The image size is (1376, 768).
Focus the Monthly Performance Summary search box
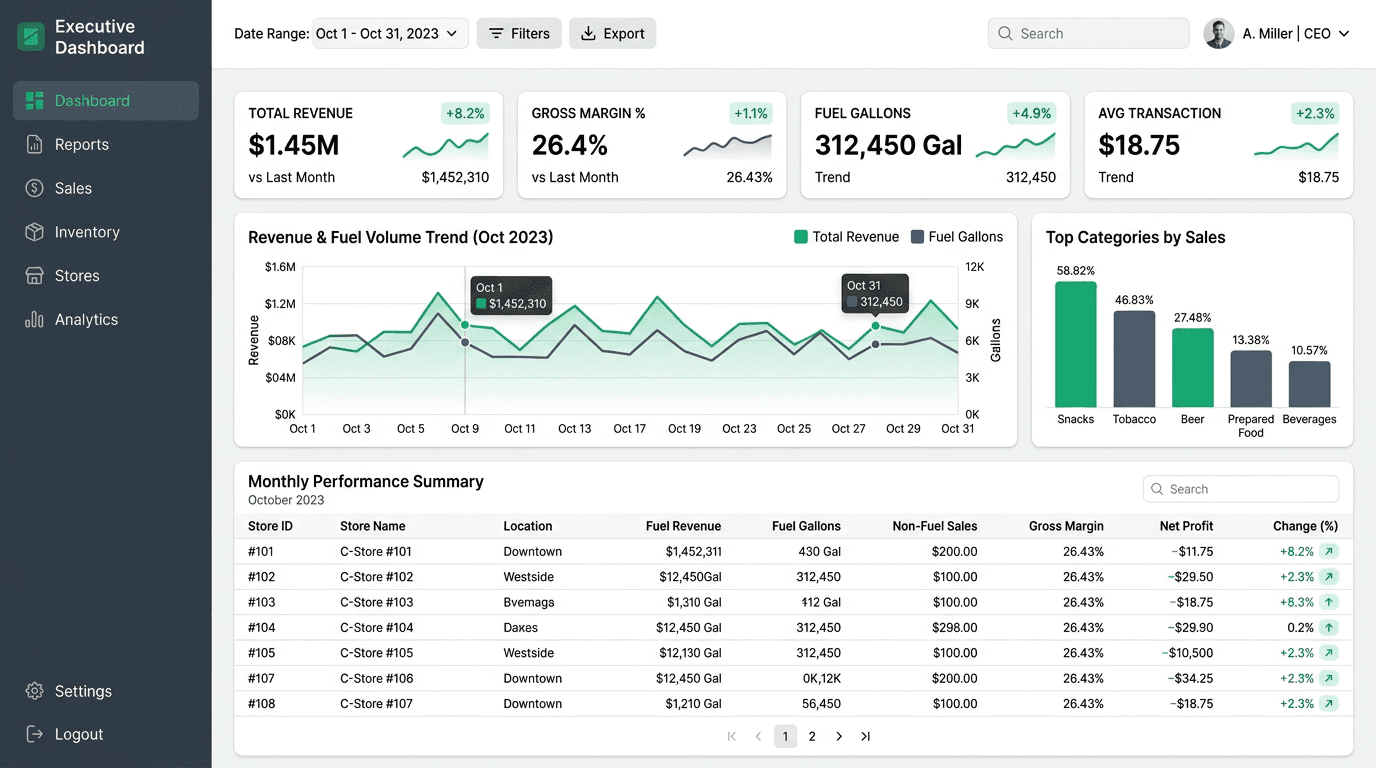pyautogui.click(x=1241, y=489)
